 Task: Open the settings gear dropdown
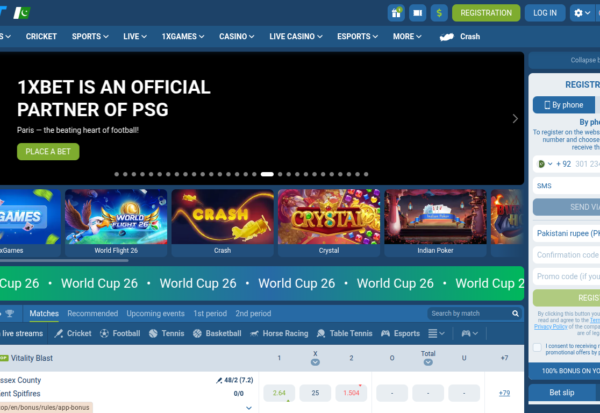coord(582,13)
